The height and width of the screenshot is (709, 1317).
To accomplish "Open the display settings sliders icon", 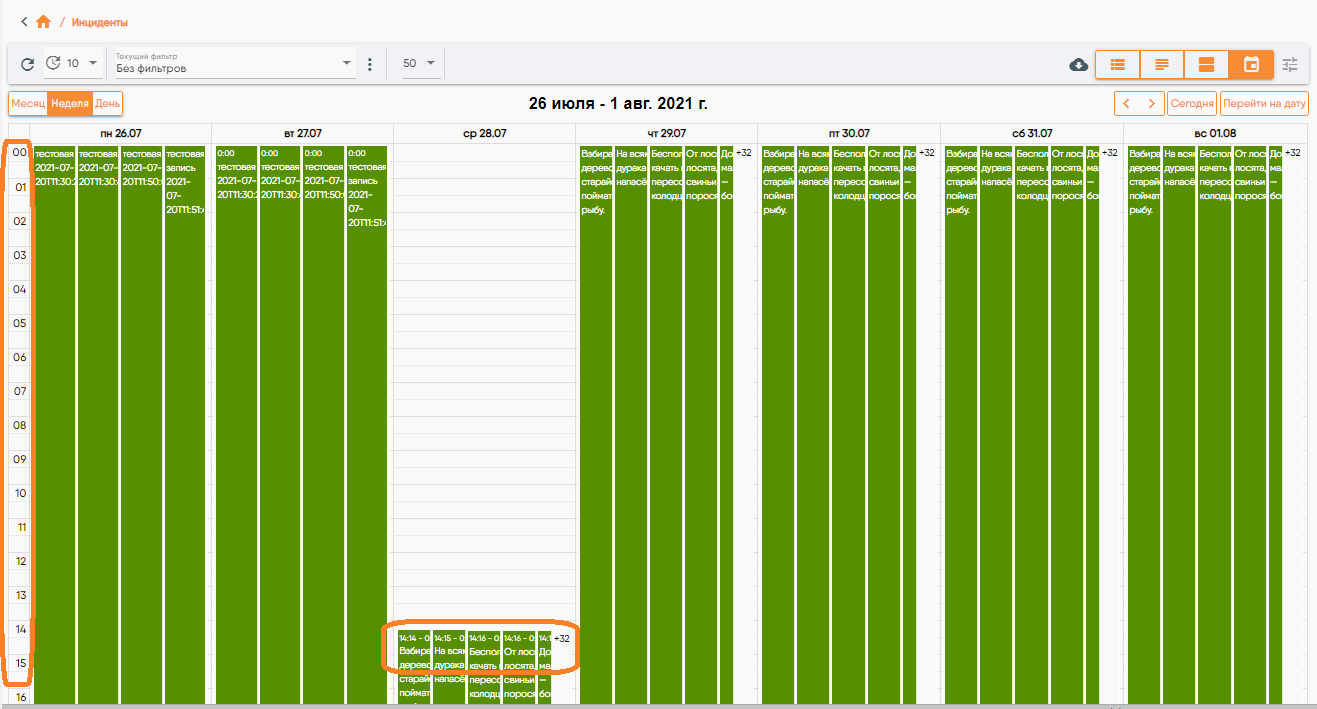I will (1291, 64).
